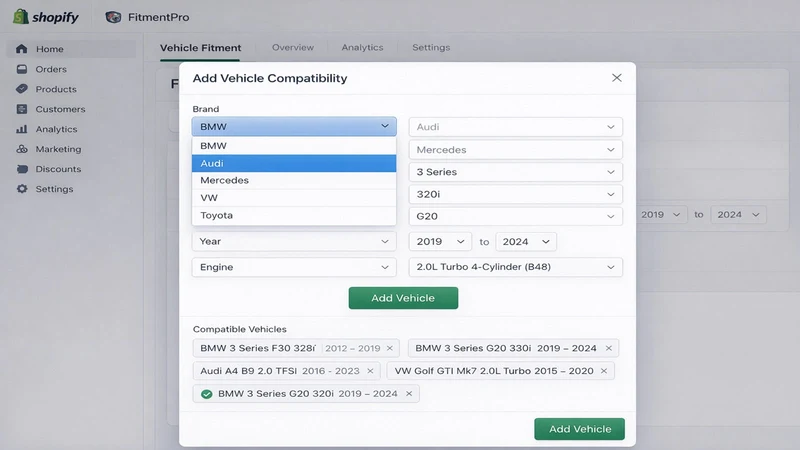800x450 pixels.
Task: Click the 'Add Vehicle Compatibility' title
Action: coord(269,78)
